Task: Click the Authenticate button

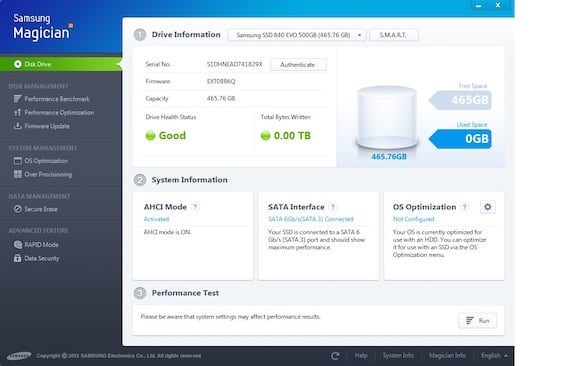Action: tap(298, 65)
